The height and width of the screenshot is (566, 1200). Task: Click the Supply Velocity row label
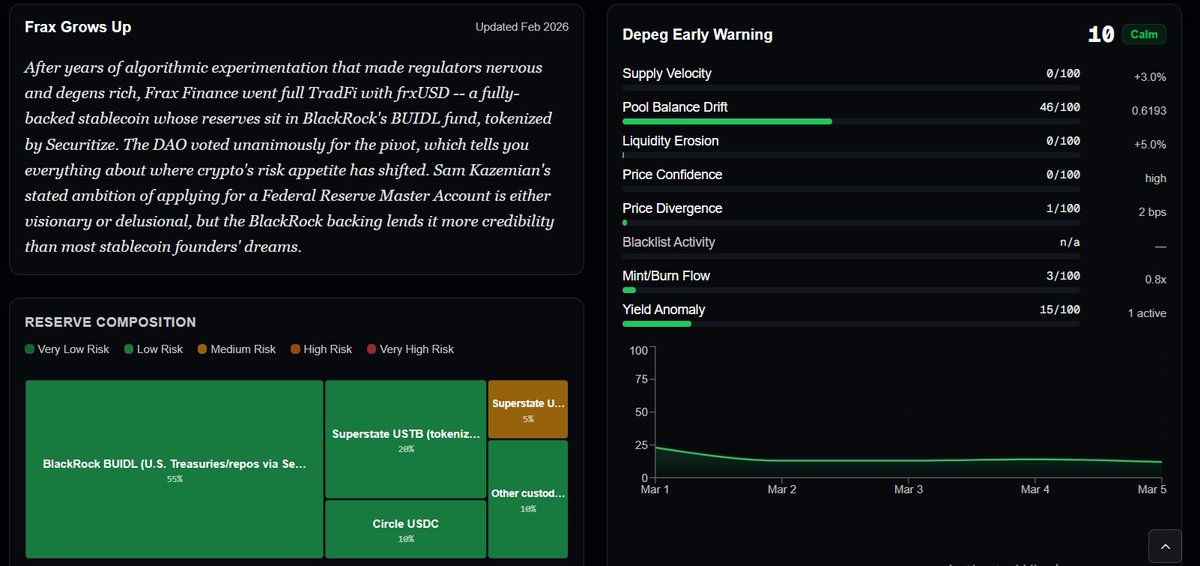pos(667,73)
